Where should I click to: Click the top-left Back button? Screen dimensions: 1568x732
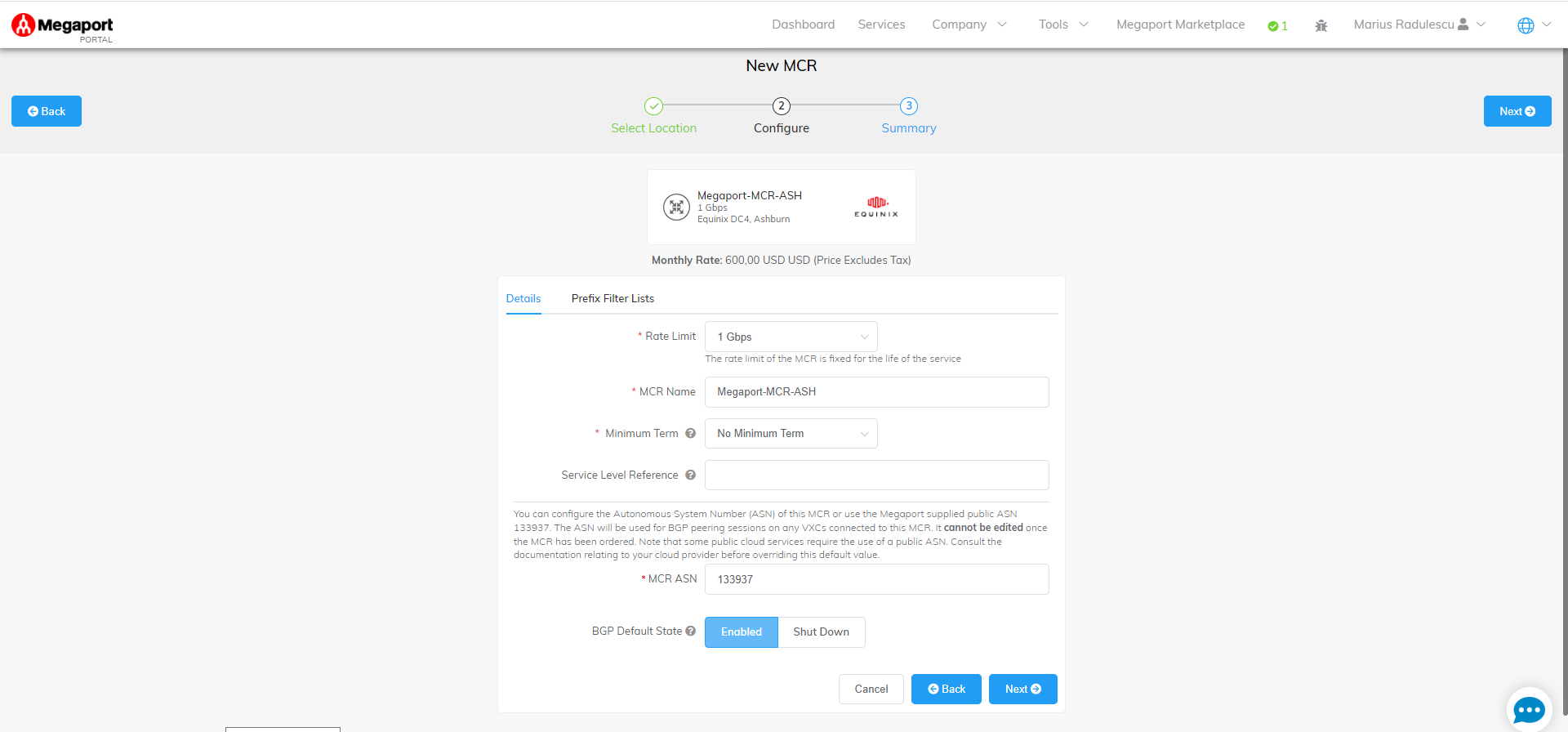[47, 111]
